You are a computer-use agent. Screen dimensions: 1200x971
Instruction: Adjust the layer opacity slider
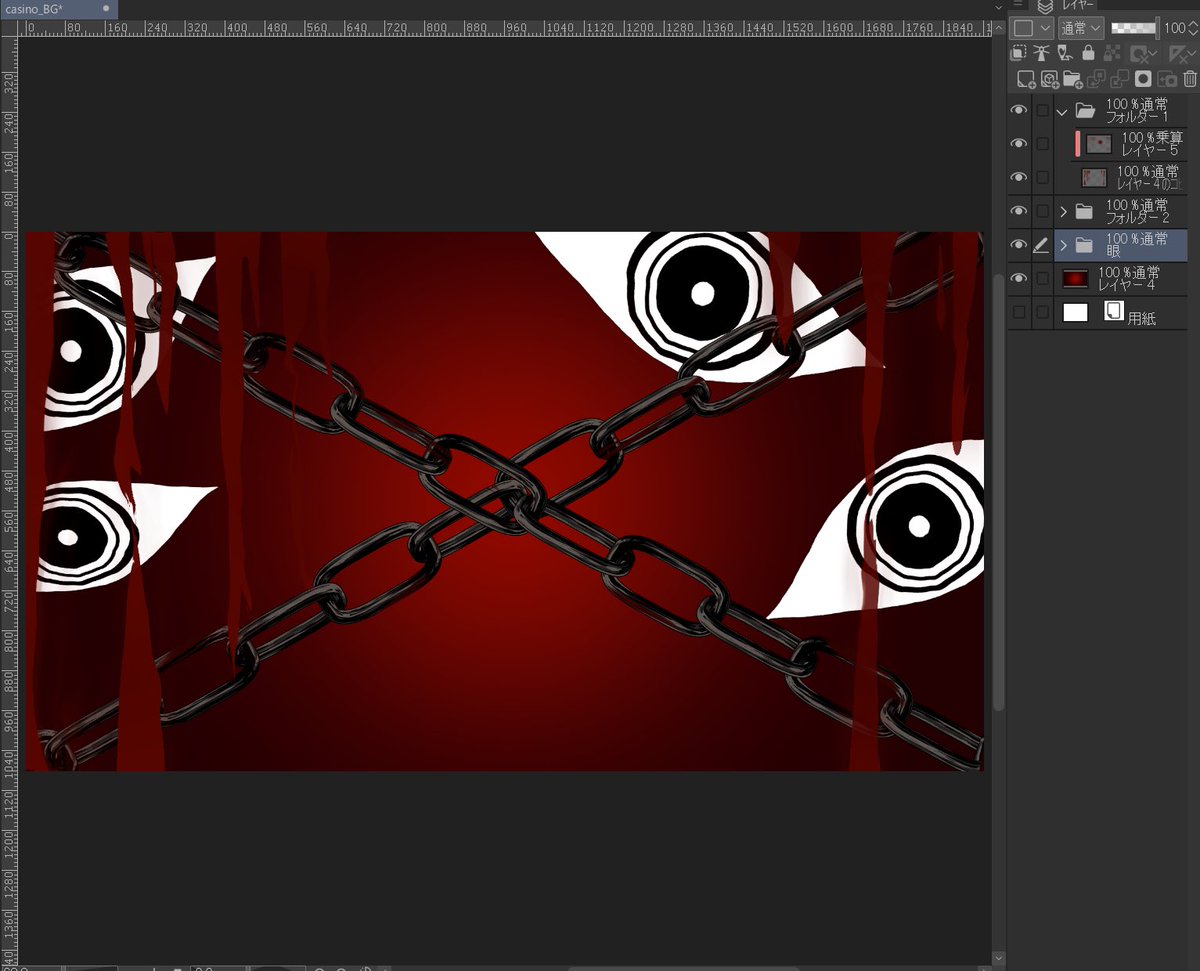point(1136,28)
